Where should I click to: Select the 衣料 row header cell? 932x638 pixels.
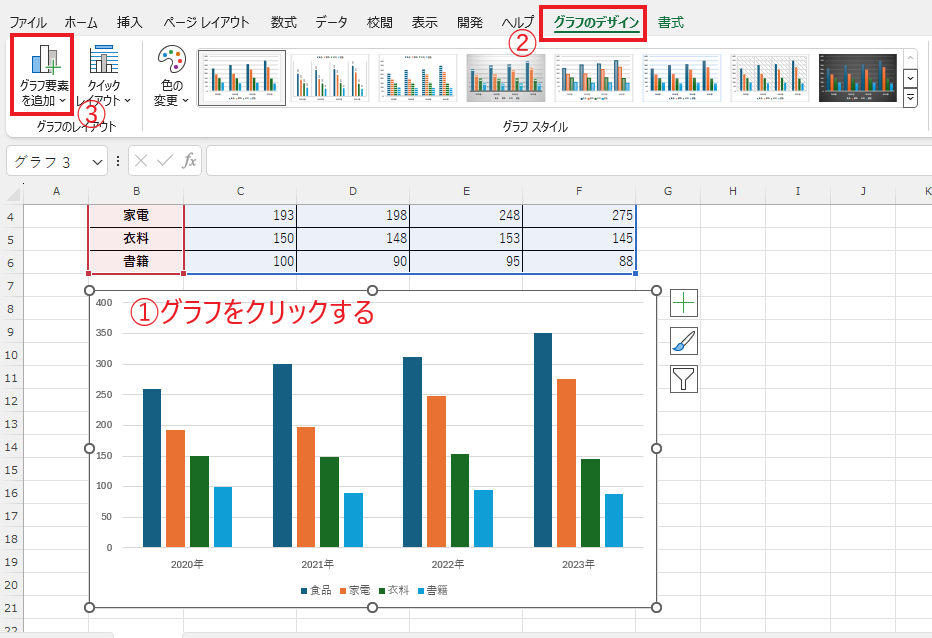[136, 238]
